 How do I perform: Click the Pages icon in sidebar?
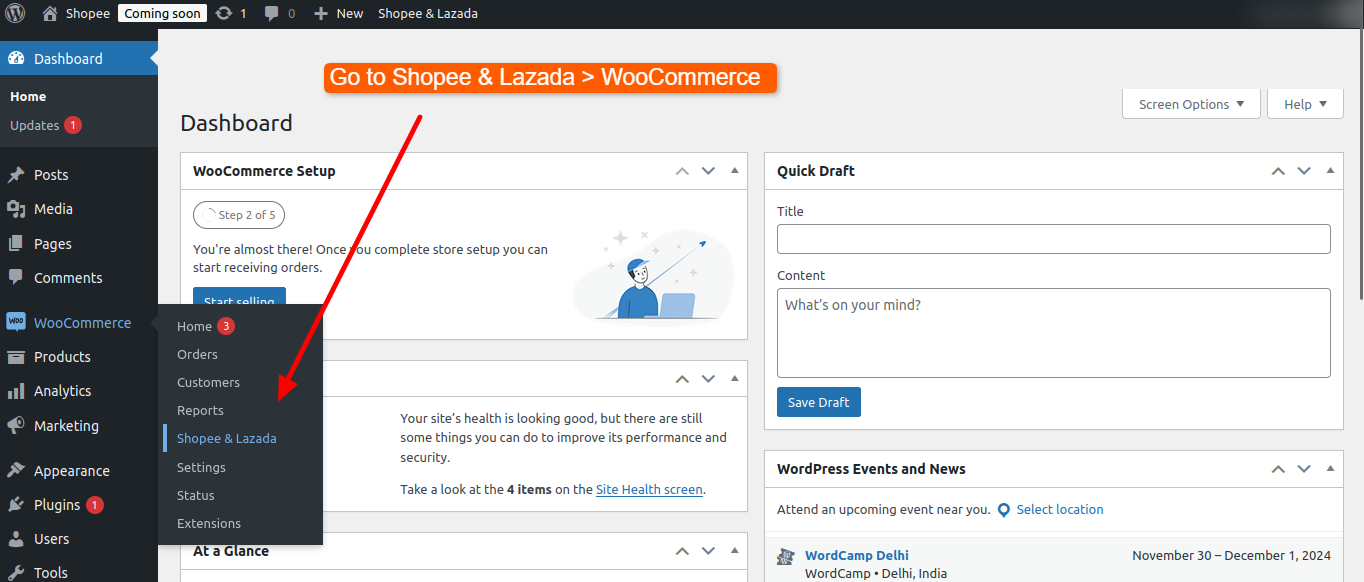[x=16, y=244]
